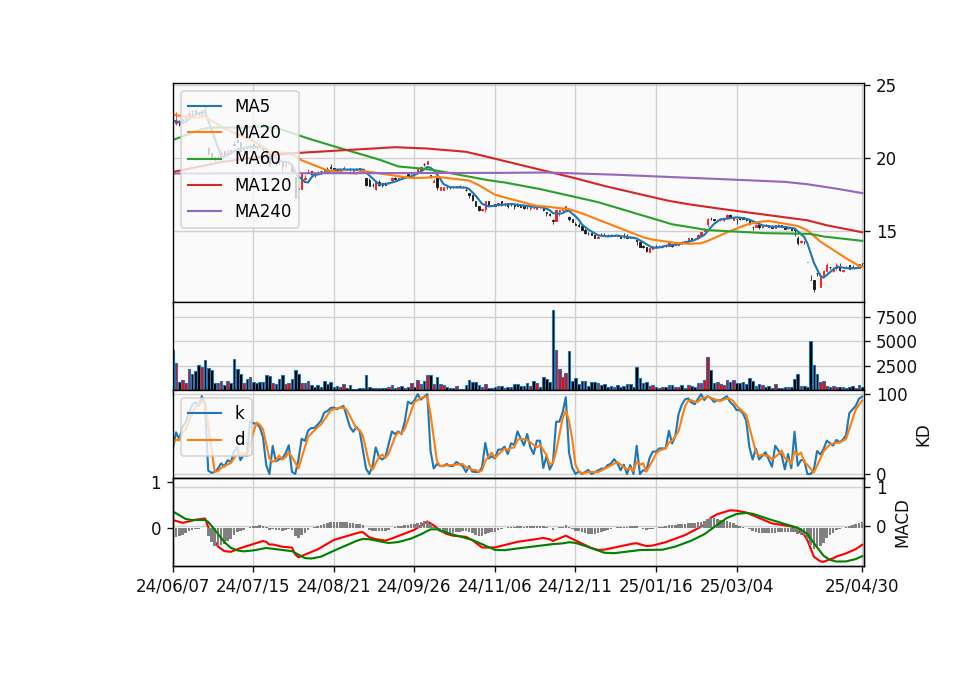Click the blue MA5 legend line swatch
This screenshot has width=960, height=690.
(204, 107)
